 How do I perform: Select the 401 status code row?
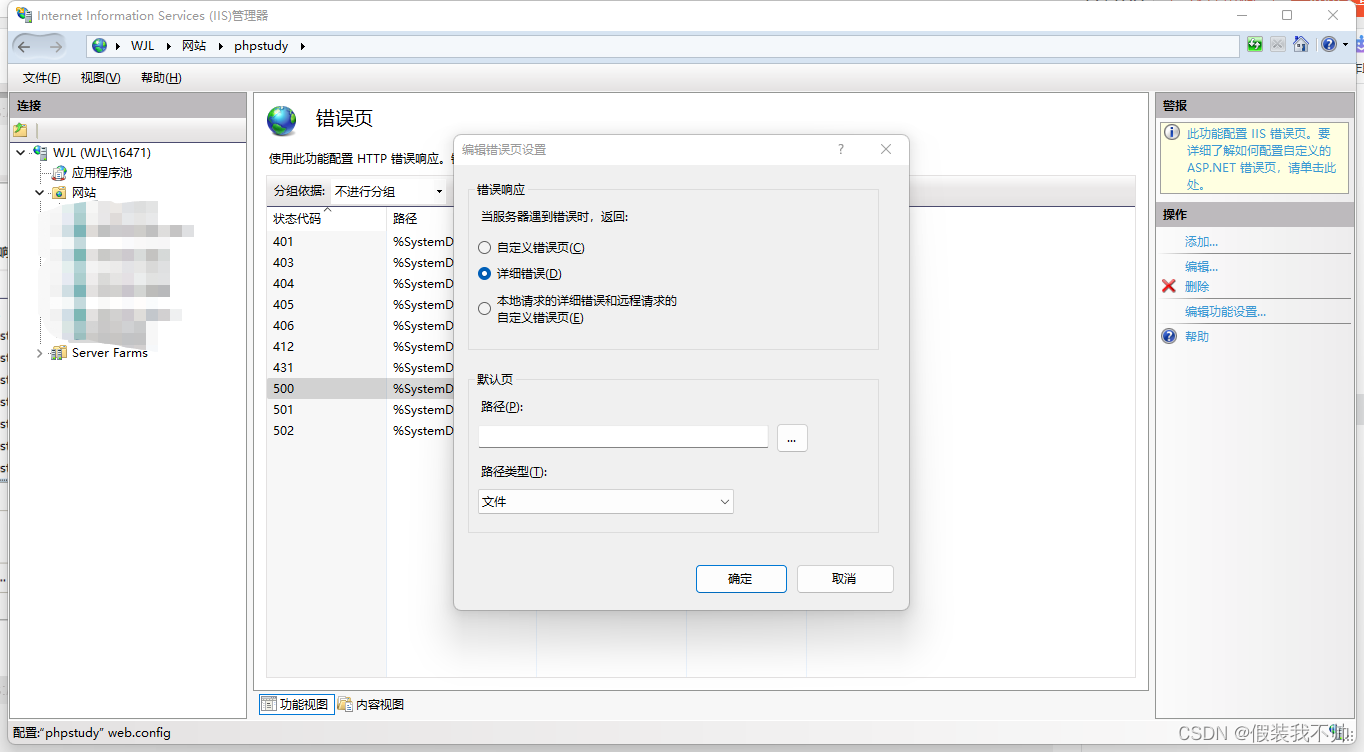tap(360, 242)
